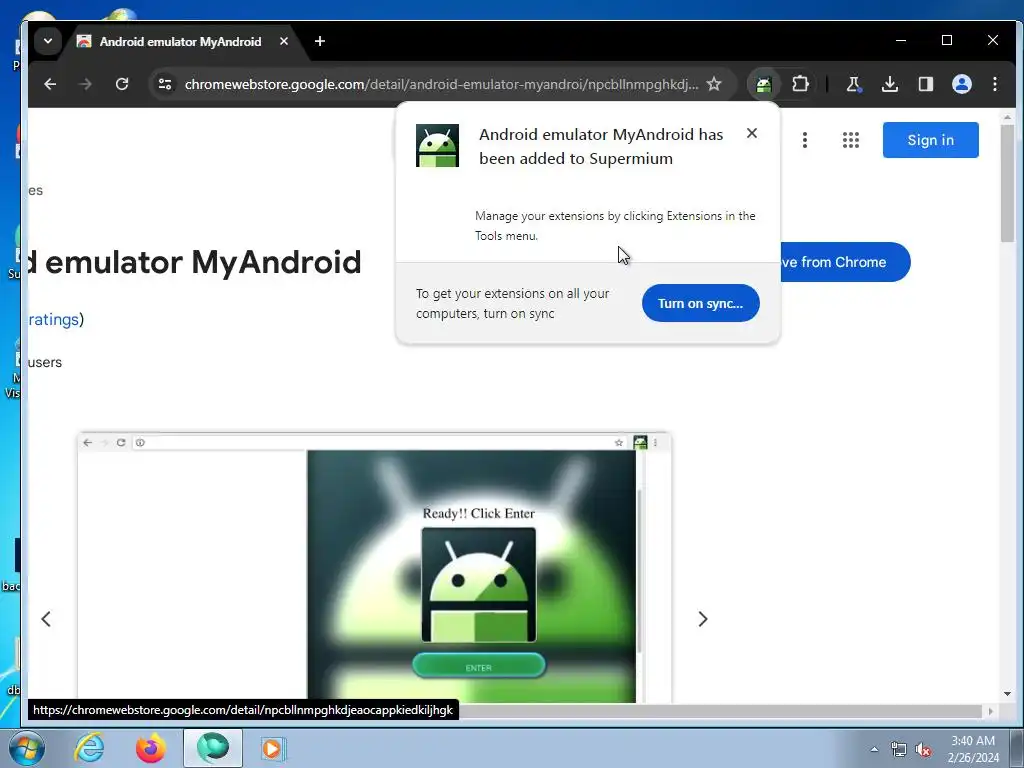The width and height of the screenshot is (1024, 768).
Task: Close the Android emulator MyAndroid tab
Action: click(x=283, y=41)
